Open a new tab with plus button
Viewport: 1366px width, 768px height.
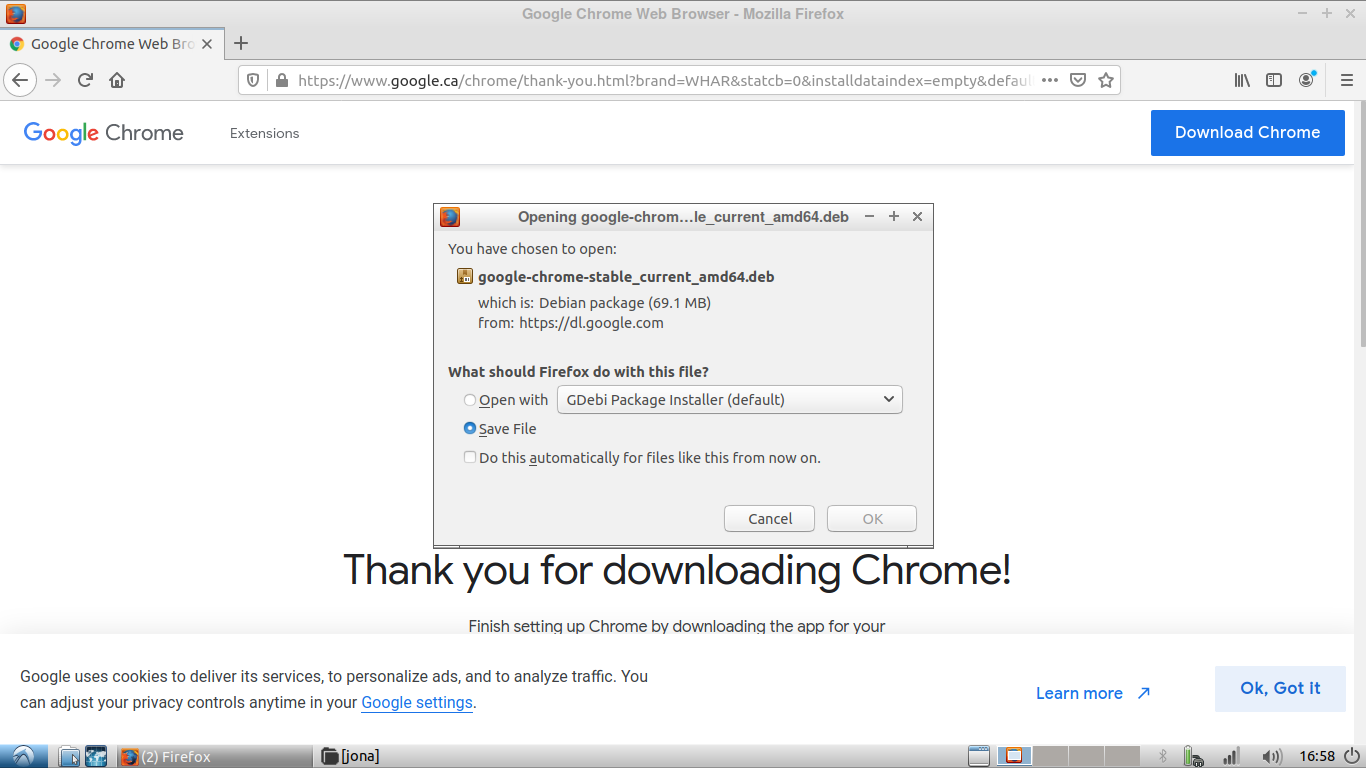(x=241, y=43)
